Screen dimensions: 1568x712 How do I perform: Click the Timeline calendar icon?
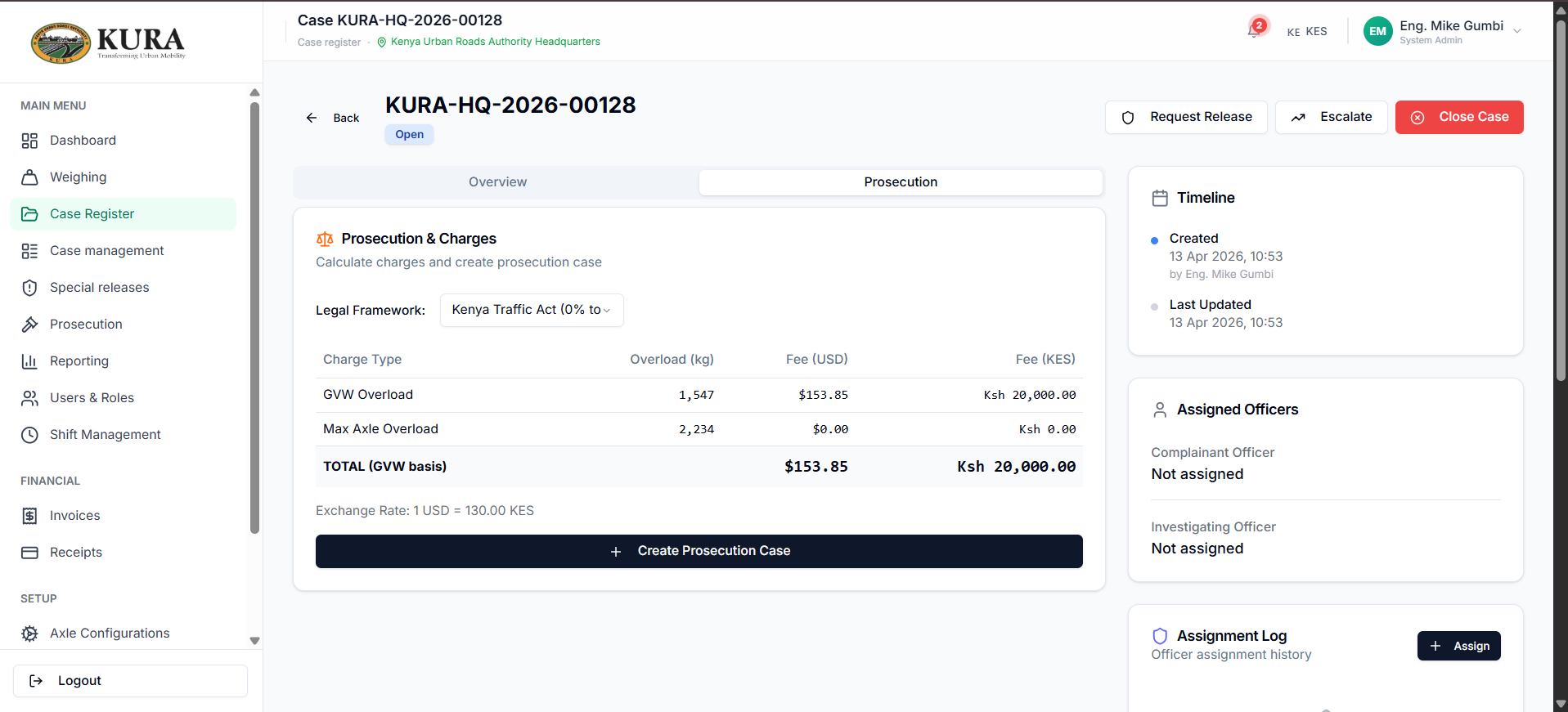coord(1160,198)
